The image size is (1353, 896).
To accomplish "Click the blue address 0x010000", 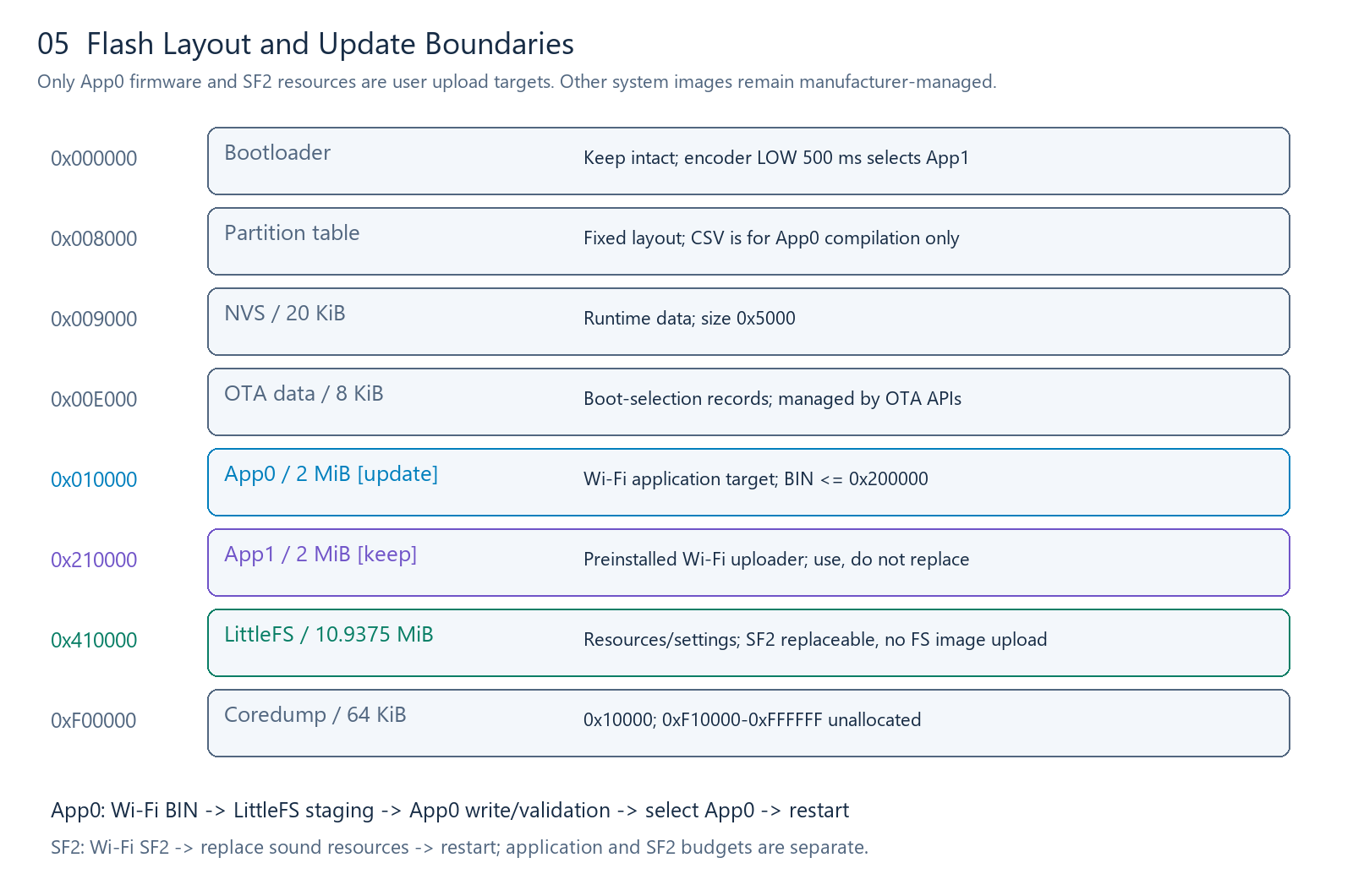I will coord(94,480).
